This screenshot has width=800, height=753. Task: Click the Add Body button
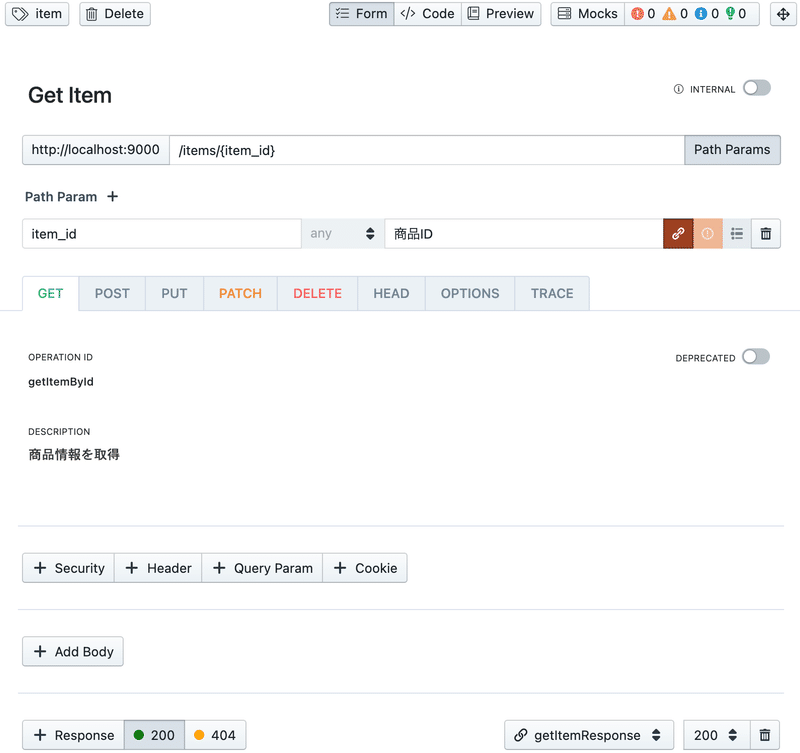(x=72, y=651)
